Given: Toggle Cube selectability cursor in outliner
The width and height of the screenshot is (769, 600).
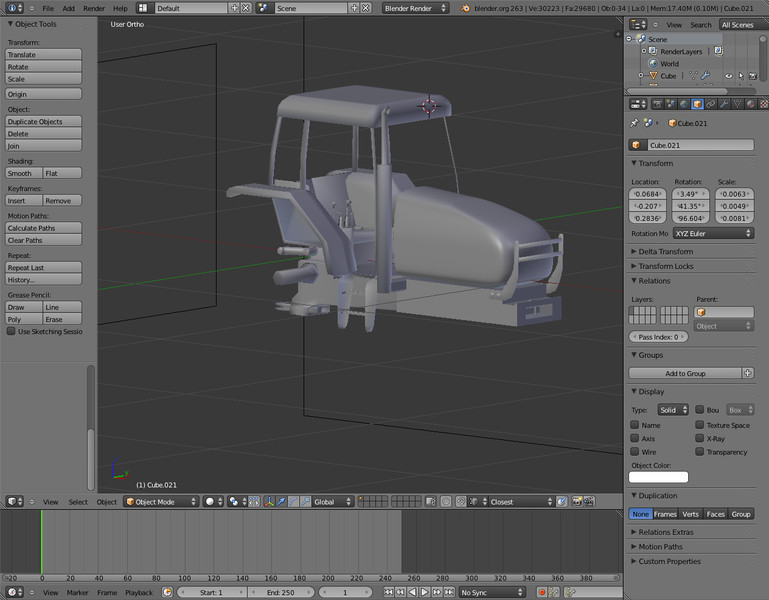Looking at the screenshot, I should [741, 76].
